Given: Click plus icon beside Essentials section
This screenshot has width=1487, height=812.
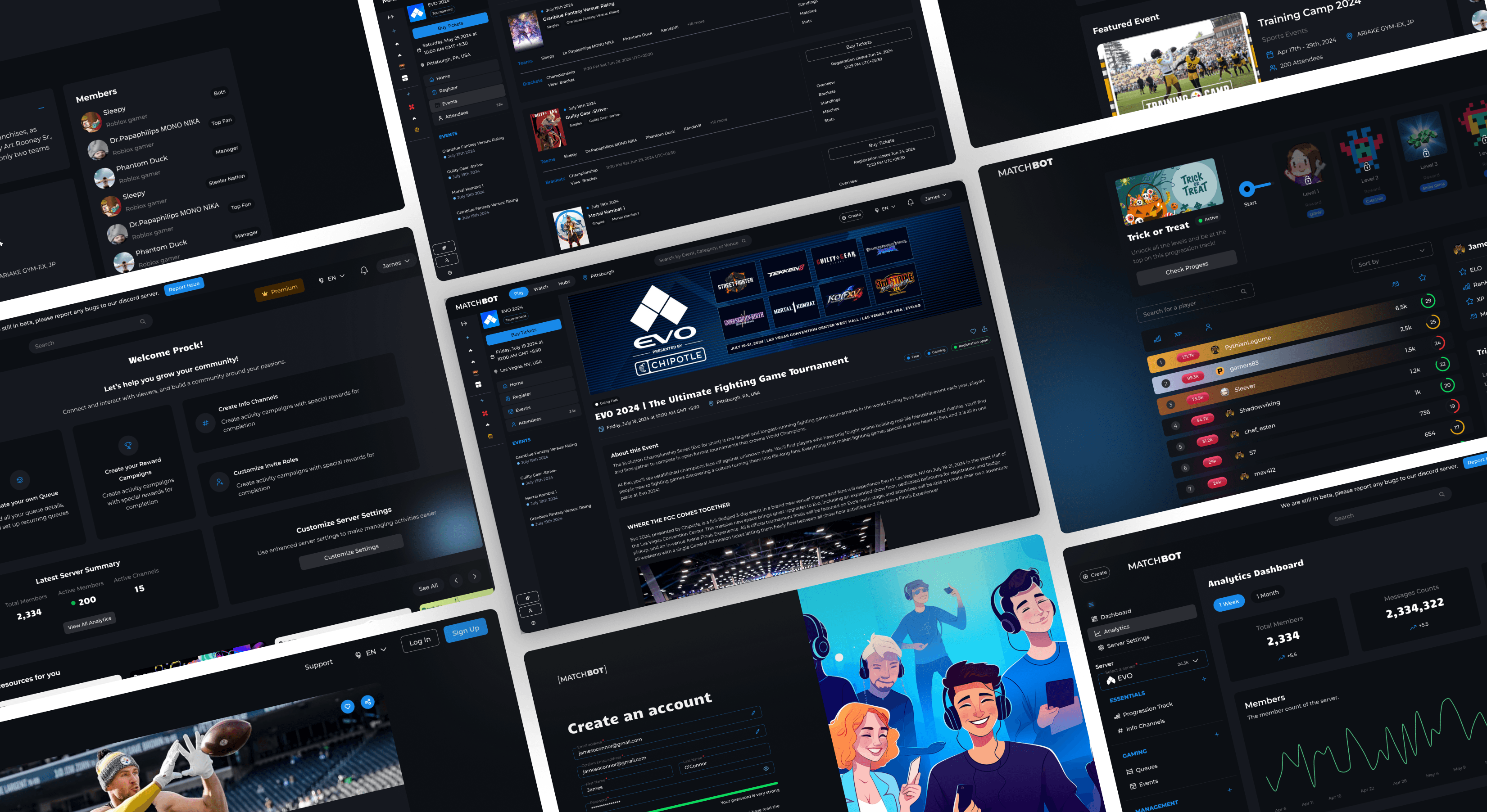Looking at the screenshot, I should (x=1204, y=679).
